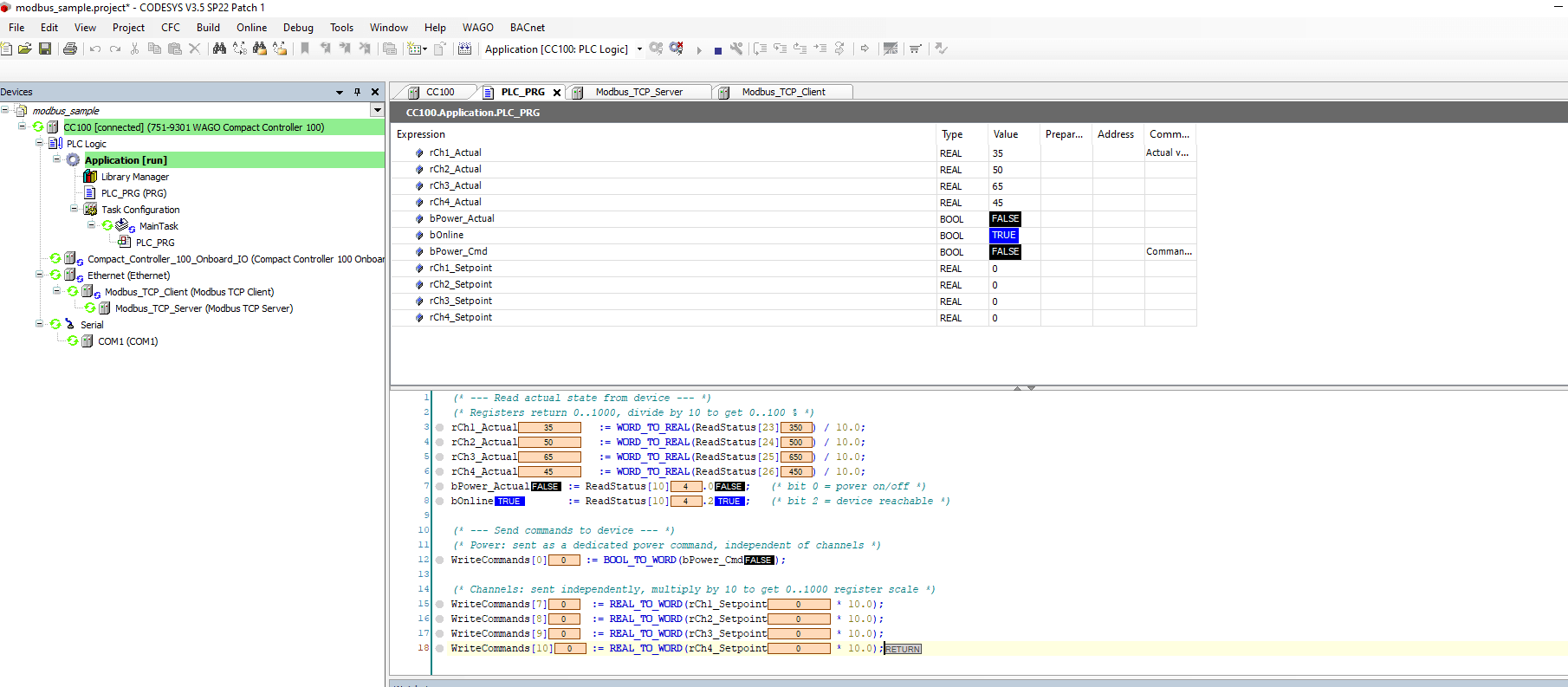Toggle breakpoint on code line 12
The width and height of the screenshot is (1568, 687).
440,561
